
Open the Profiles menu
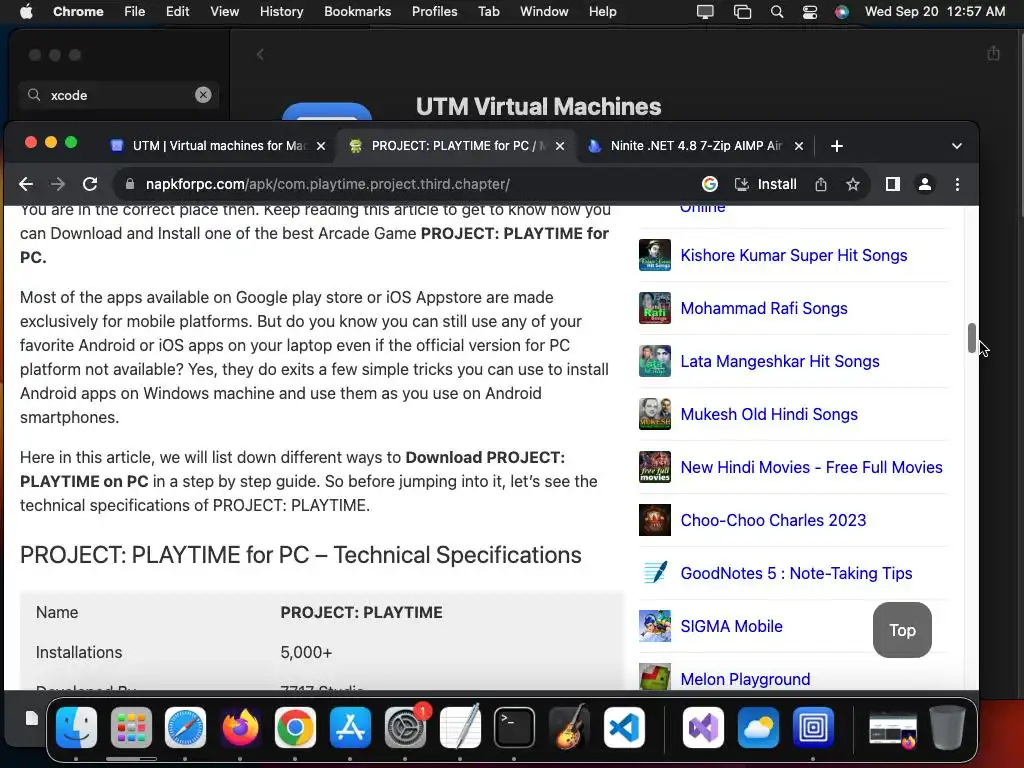(x=434, y=12)
